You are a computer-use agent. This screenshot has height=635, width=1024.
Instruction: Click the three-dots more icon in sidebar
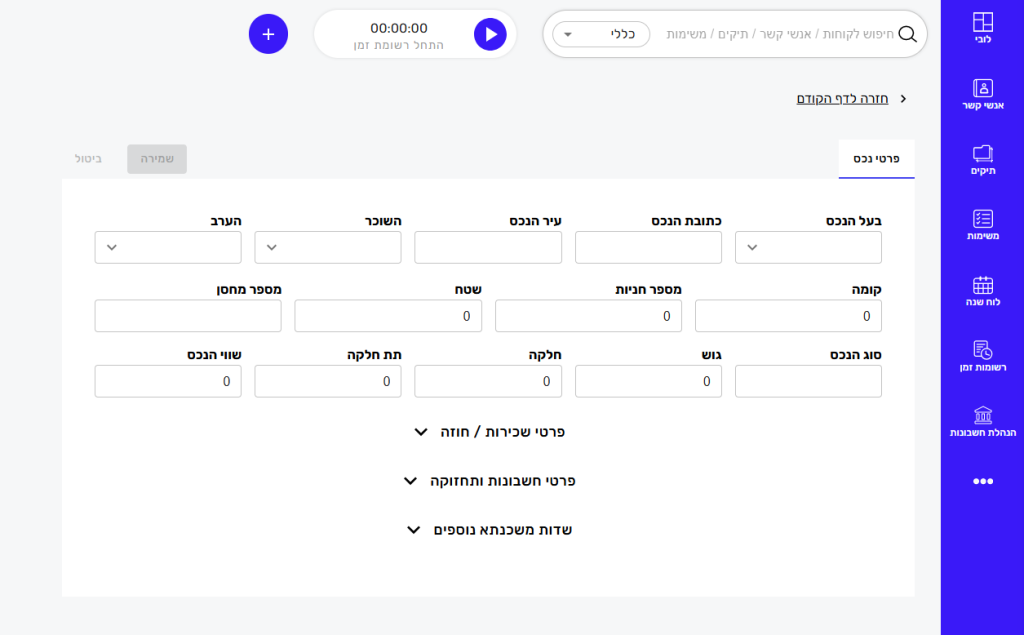[982, 481]
